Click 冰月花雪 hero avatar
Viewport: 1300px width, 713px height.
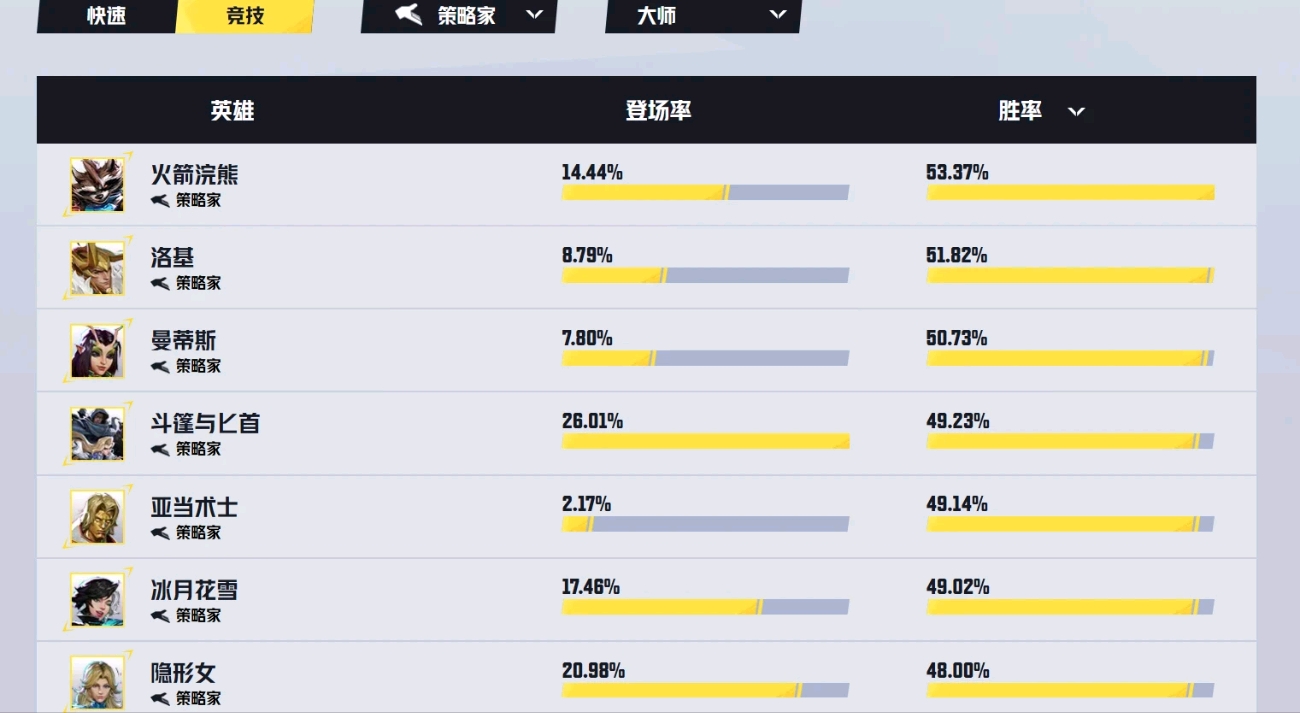click(97, 599)
